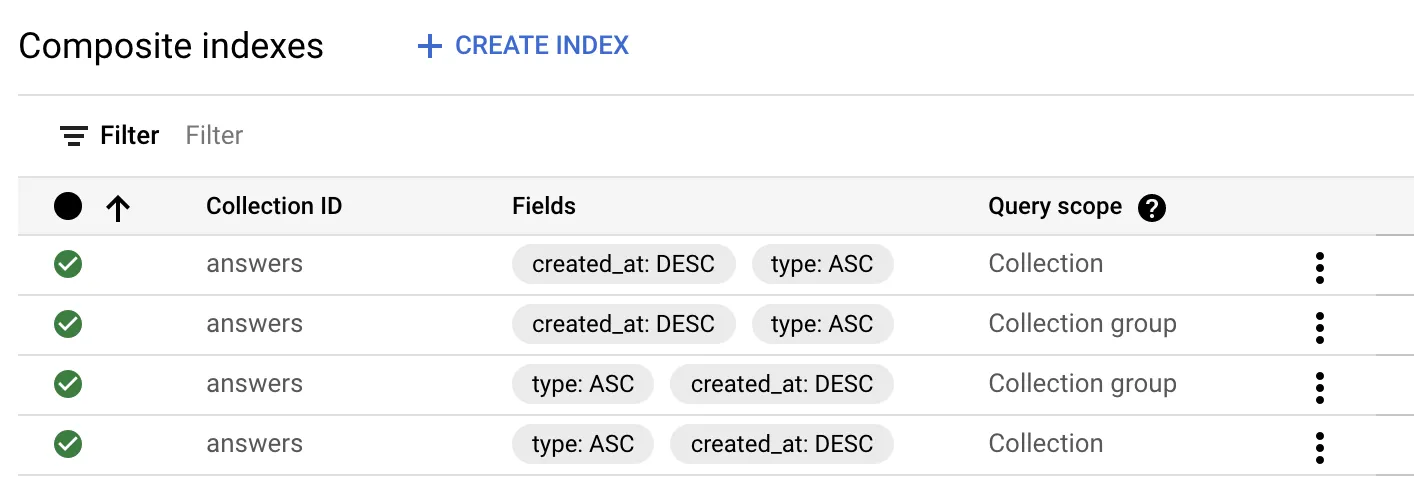The width and height of the screenshot is (1414, 484).
Task: Click type: ASC chip in third row
Action: [583, 384]
